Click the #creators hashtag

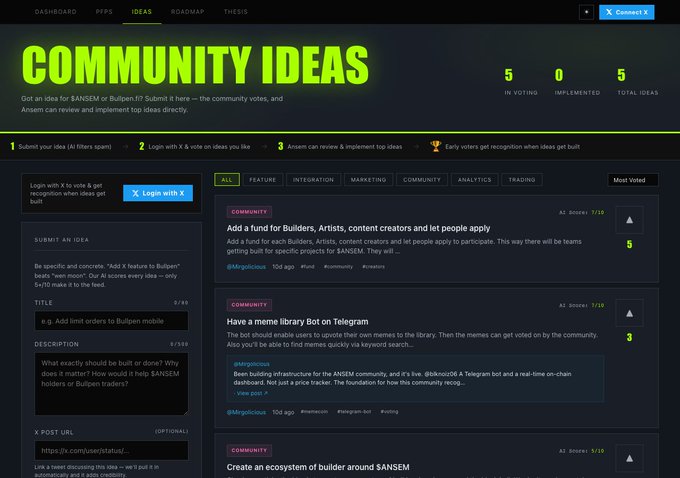point(373,267)
